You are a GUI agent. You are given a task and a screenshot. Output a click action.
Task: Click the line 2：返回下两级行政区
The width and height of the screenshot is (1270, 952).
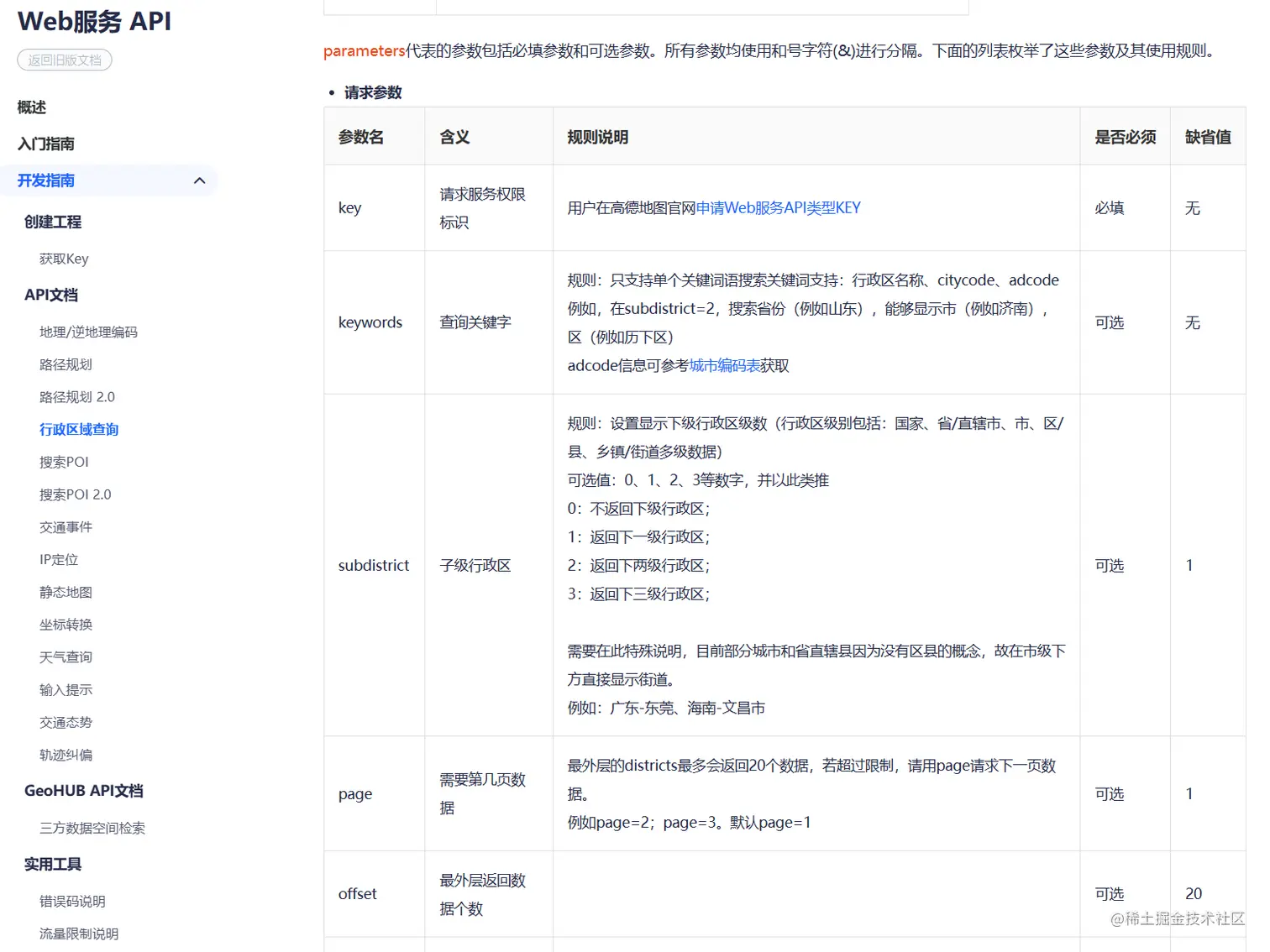pyautogui.click(x=639, y=566)
